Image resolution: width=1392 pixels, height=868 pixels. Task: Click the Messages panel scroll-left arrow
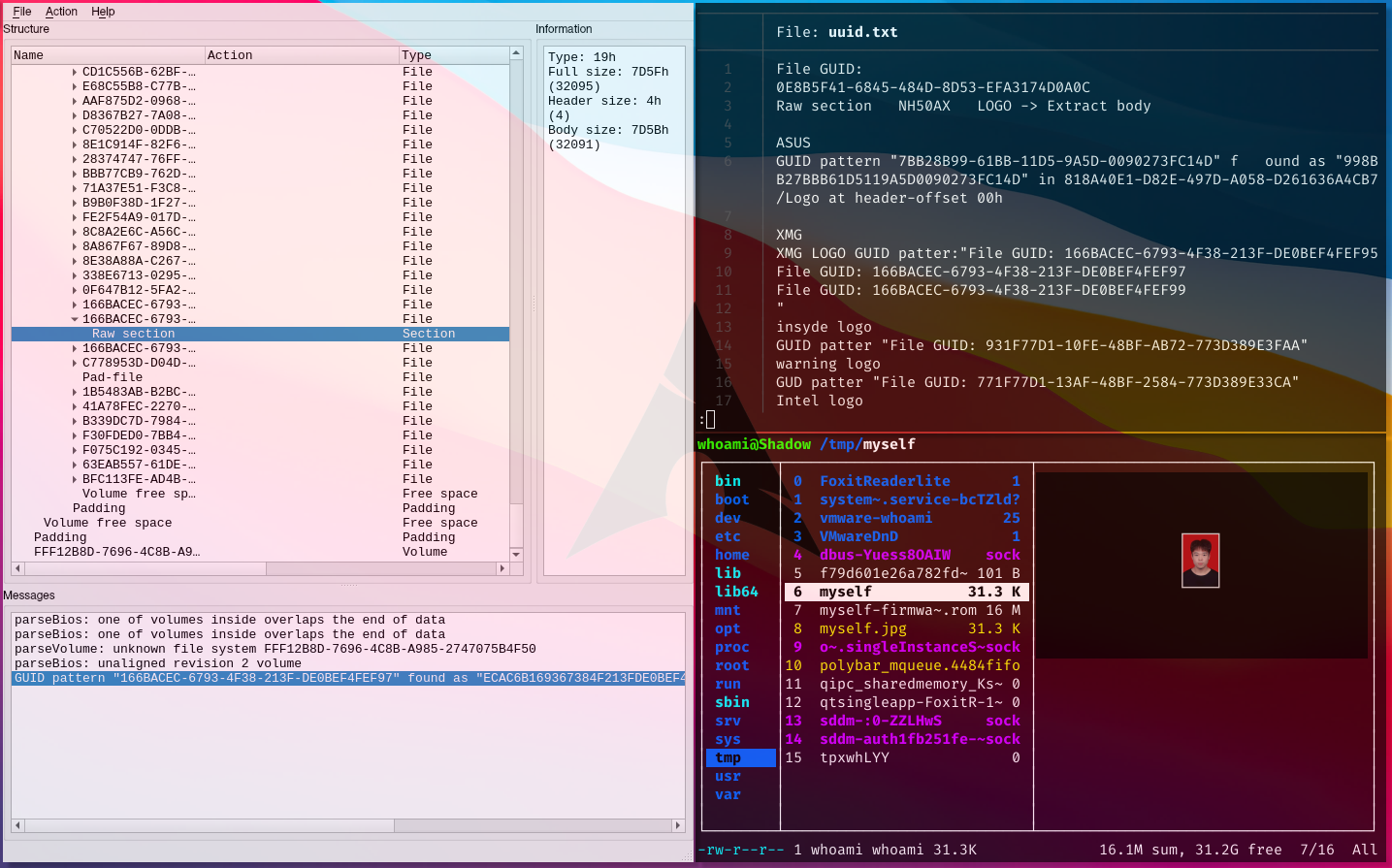(17, 825)
